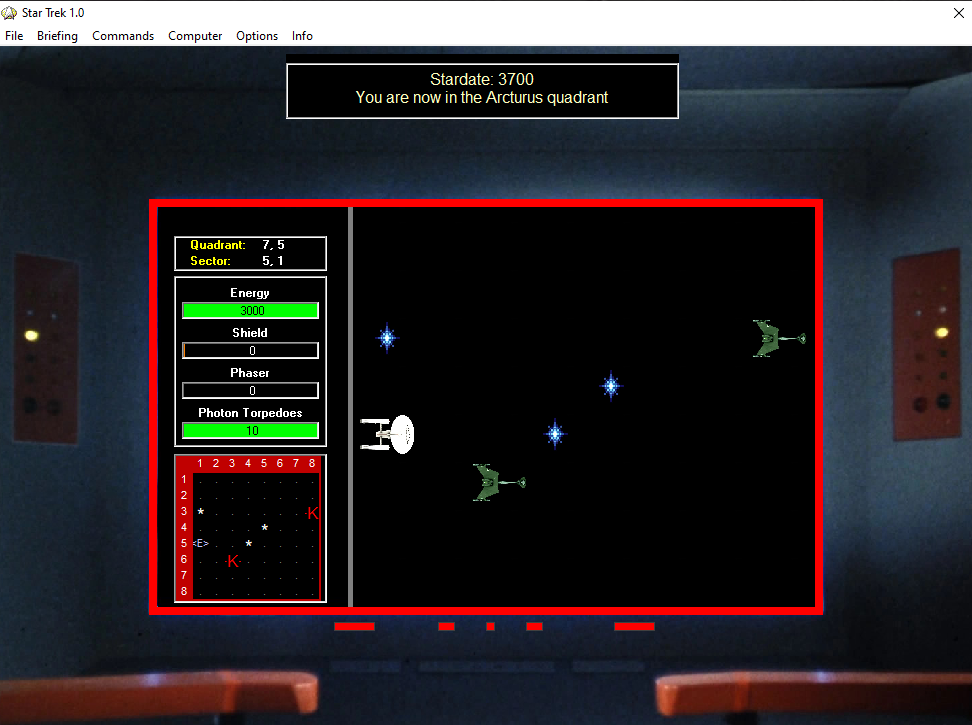Click the <E> Enterprise marker on the quadrant map

point(203,545)
